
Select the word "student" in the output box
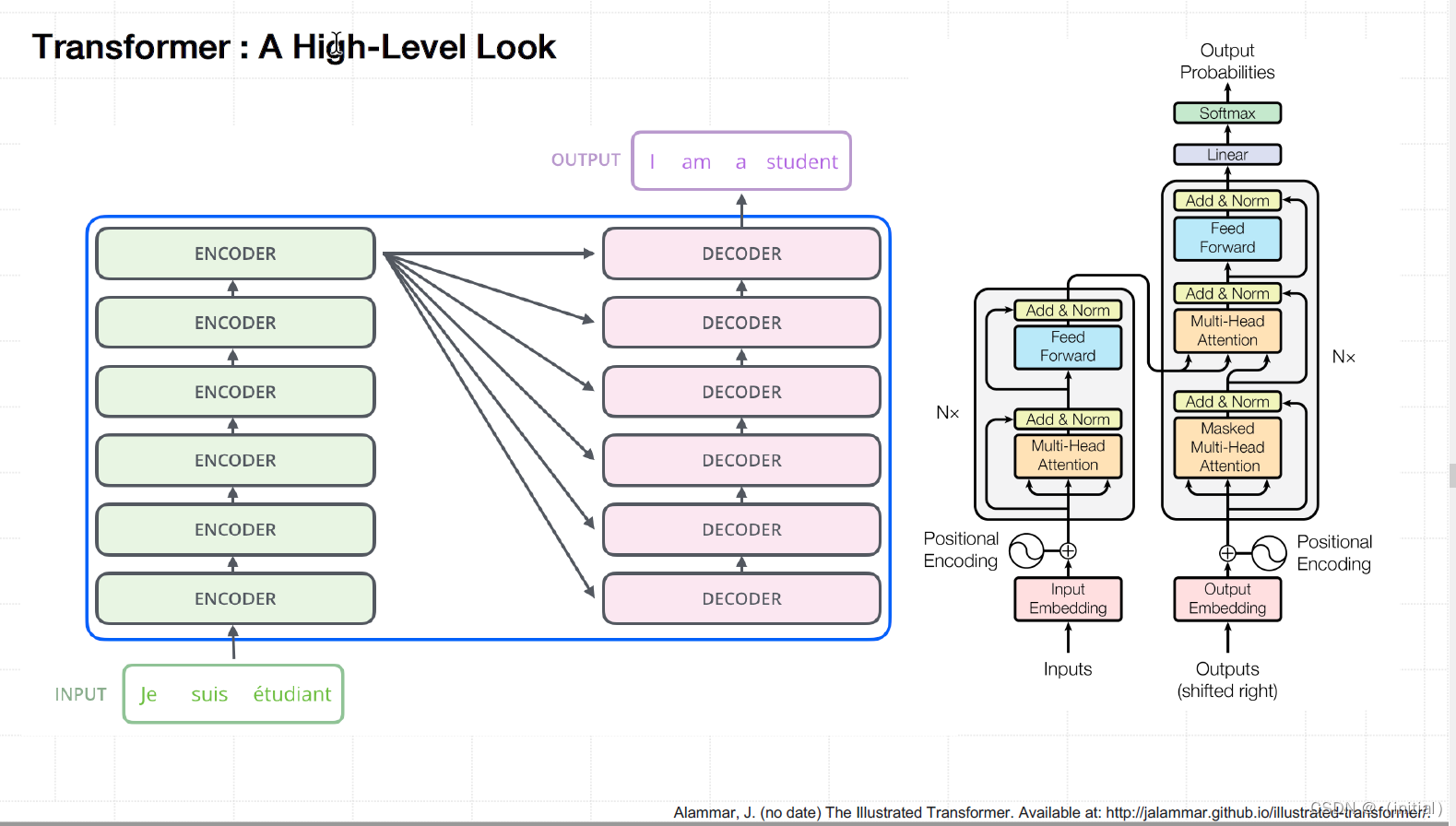point(802,162)
